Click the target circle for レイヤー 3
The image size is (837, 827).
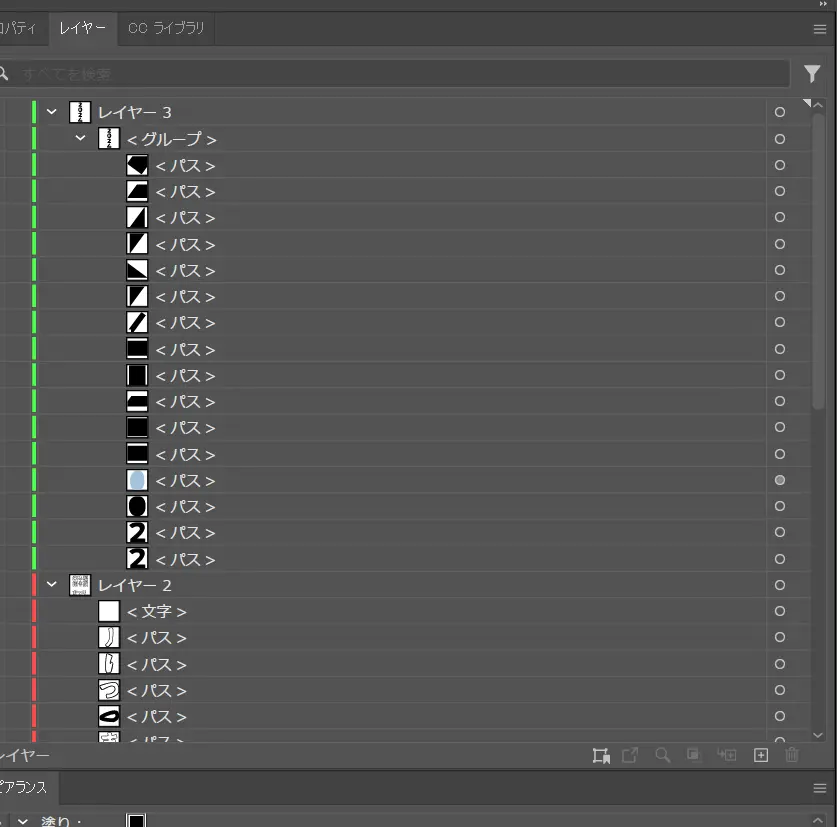780,112
